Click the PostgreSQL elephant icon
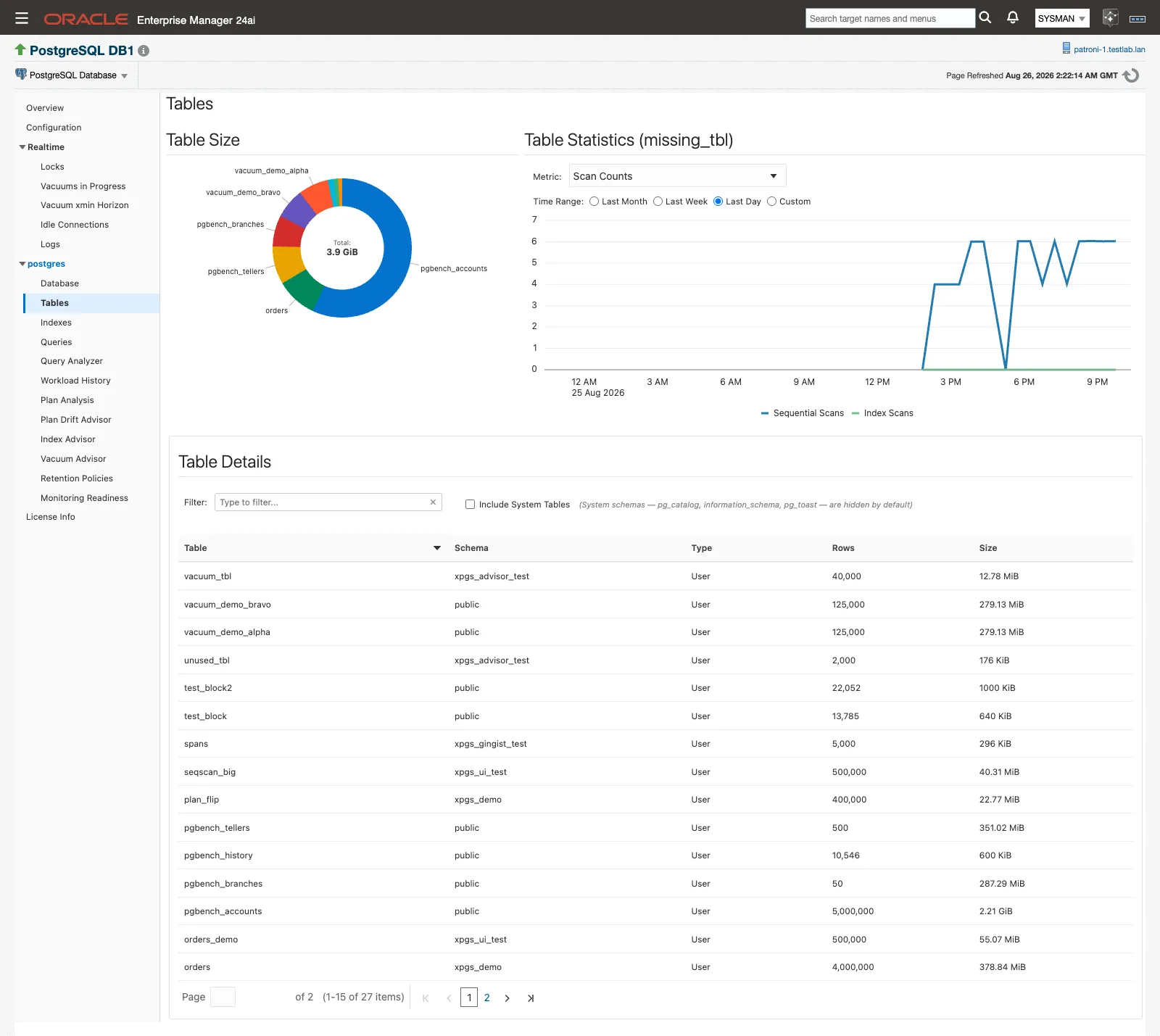 [x=21, y=75]
